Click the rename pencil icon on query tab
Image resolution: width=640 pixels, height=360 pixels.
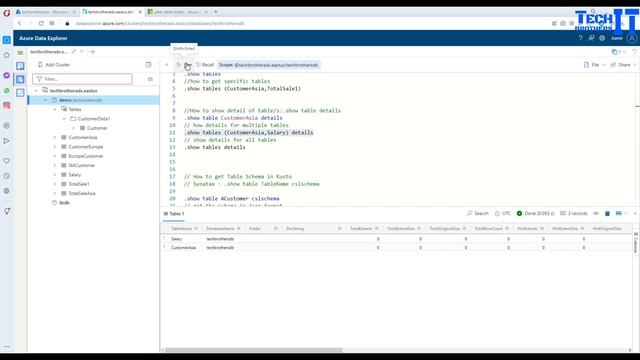coord(73,52)
